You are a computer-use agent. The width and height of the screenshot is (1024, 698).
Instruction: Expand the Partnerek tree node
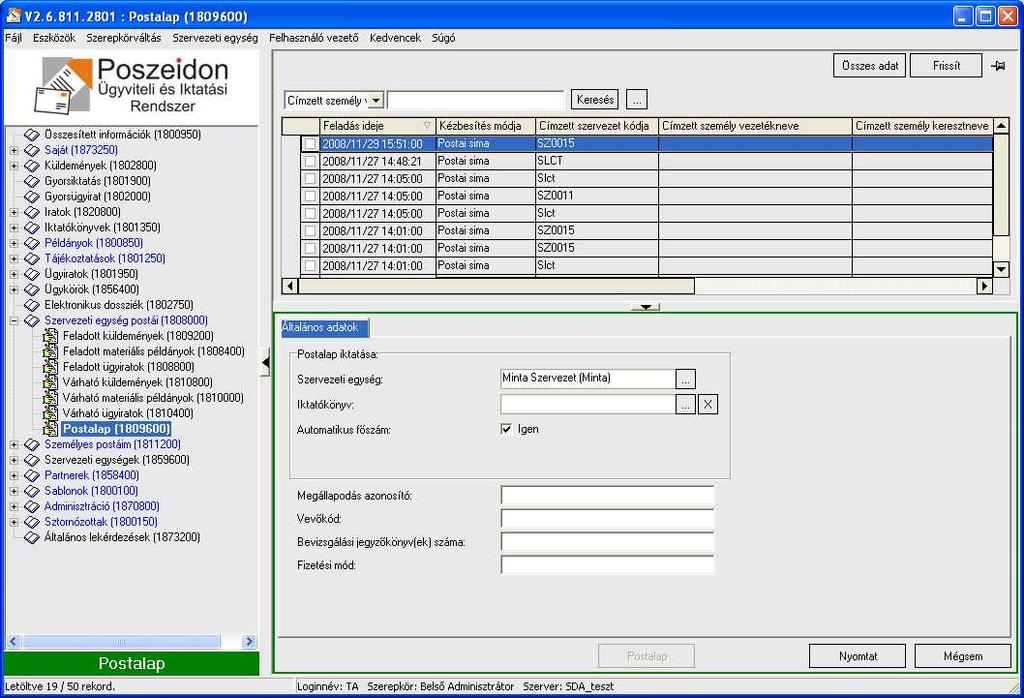[14, 475]
